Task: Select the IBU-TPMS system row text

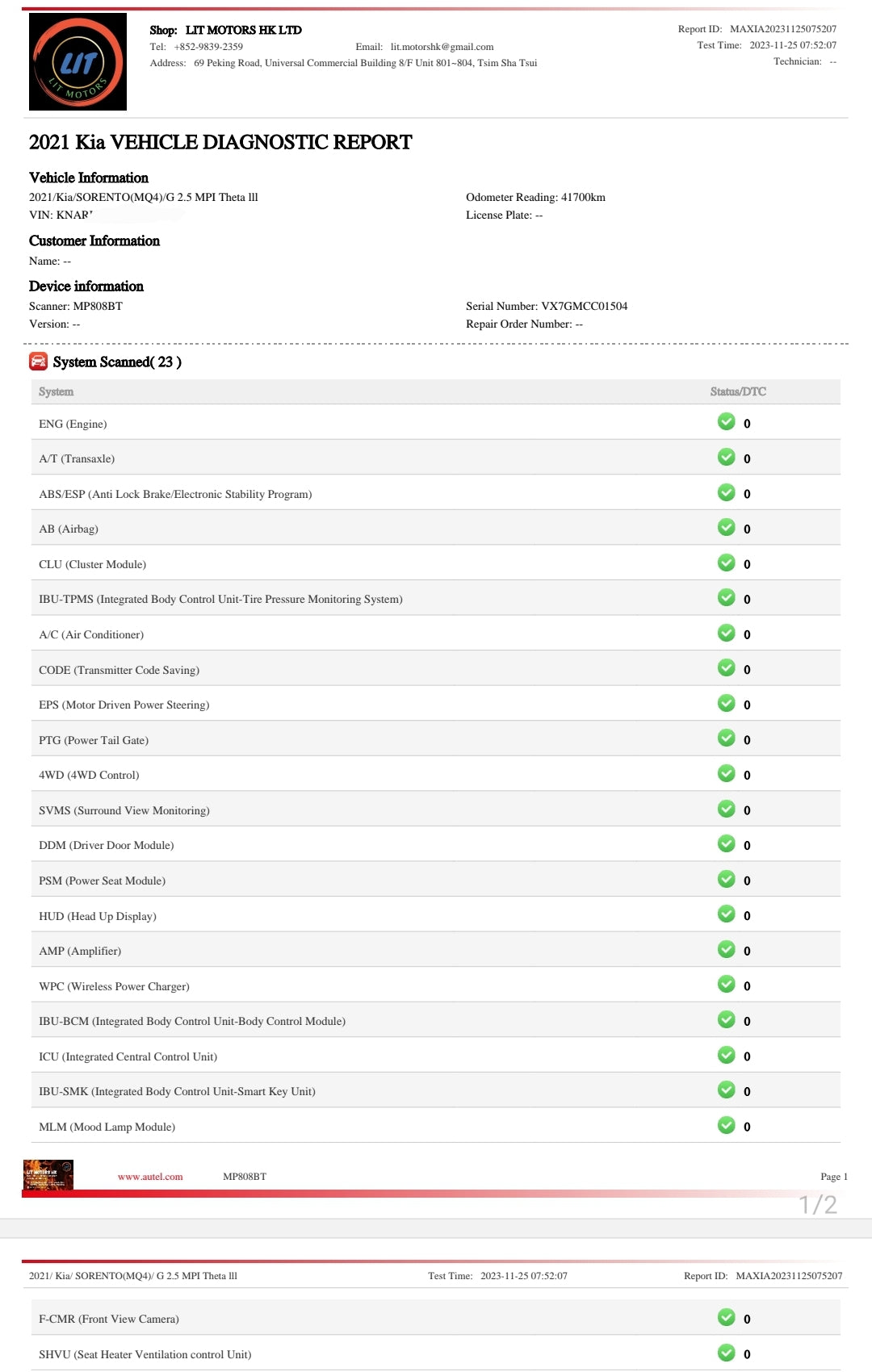Action: 220,599
